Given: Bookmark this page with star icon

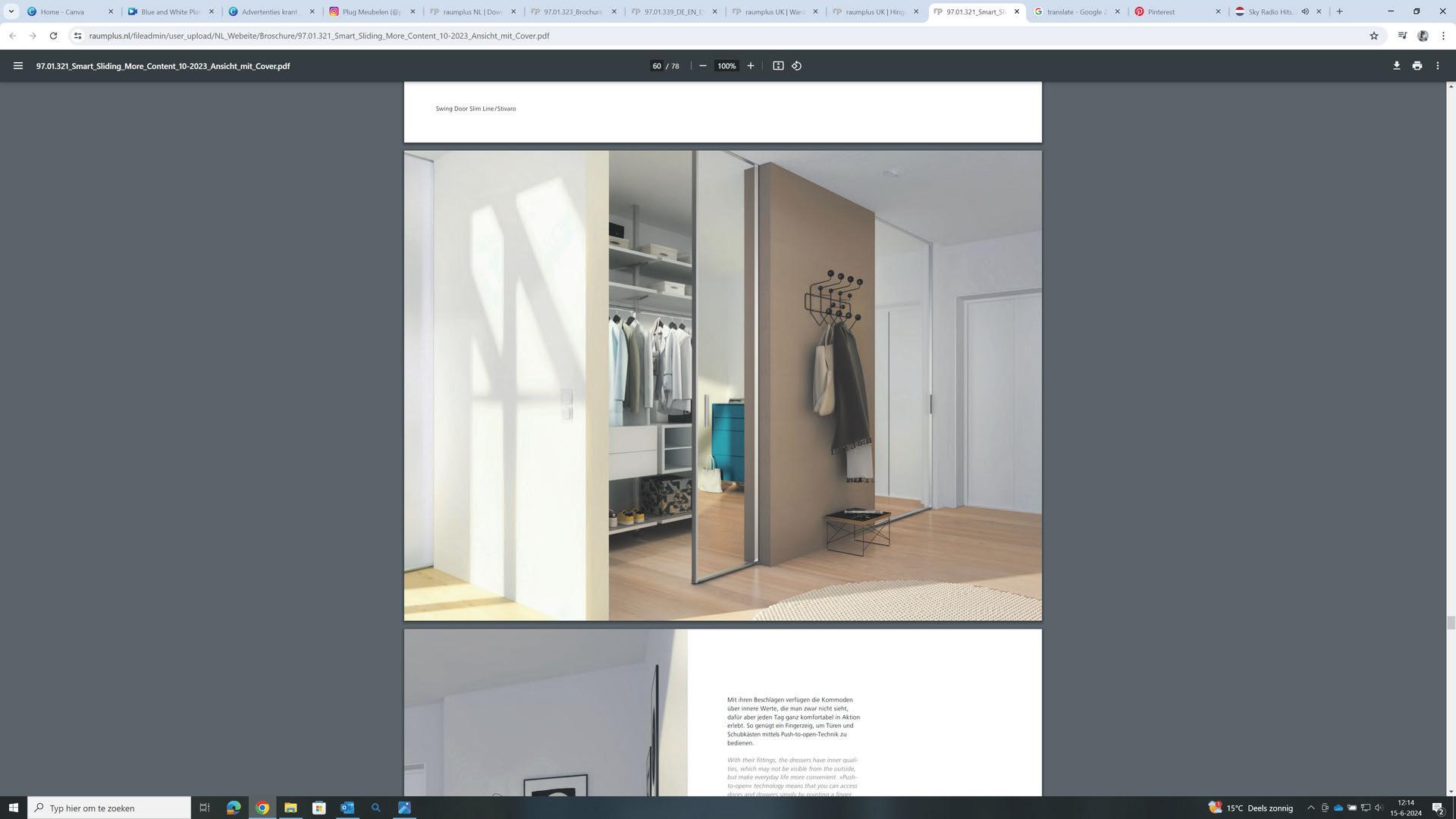Looking at the screenshot, I should [1373, 36].
